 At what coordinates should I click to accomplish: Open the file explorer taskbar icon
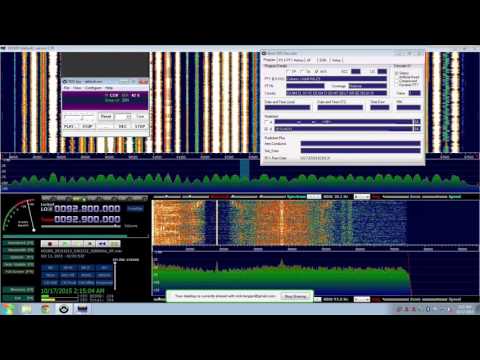(27, 309)
